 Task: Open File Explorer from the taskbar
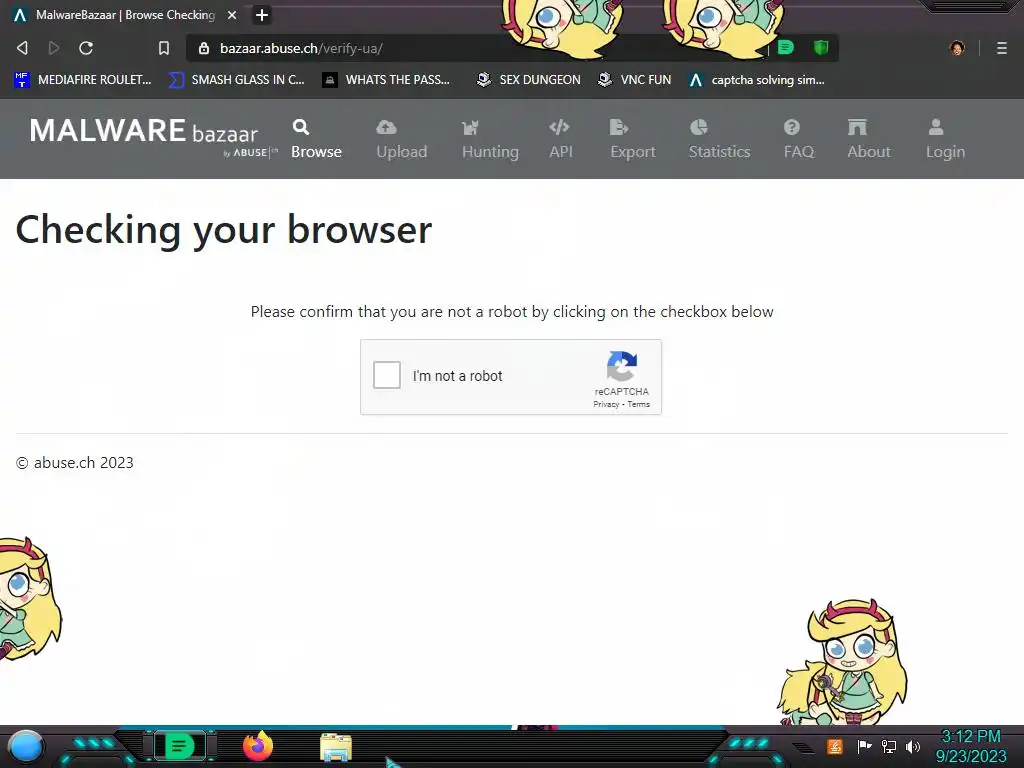[x=336, y=748]
